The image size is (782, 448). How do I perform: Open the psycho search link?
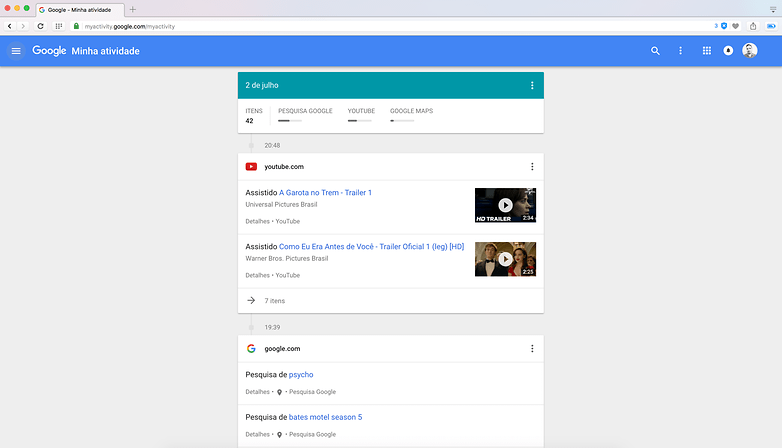(x=301, y=375)
